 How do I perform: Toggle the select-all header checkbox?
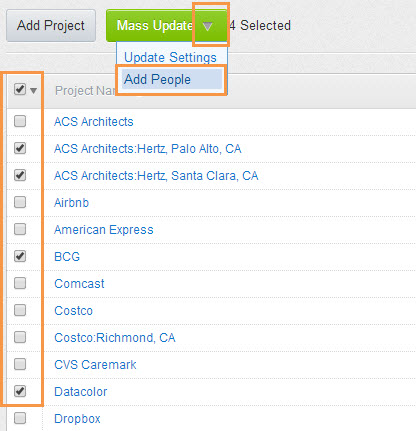20,89
